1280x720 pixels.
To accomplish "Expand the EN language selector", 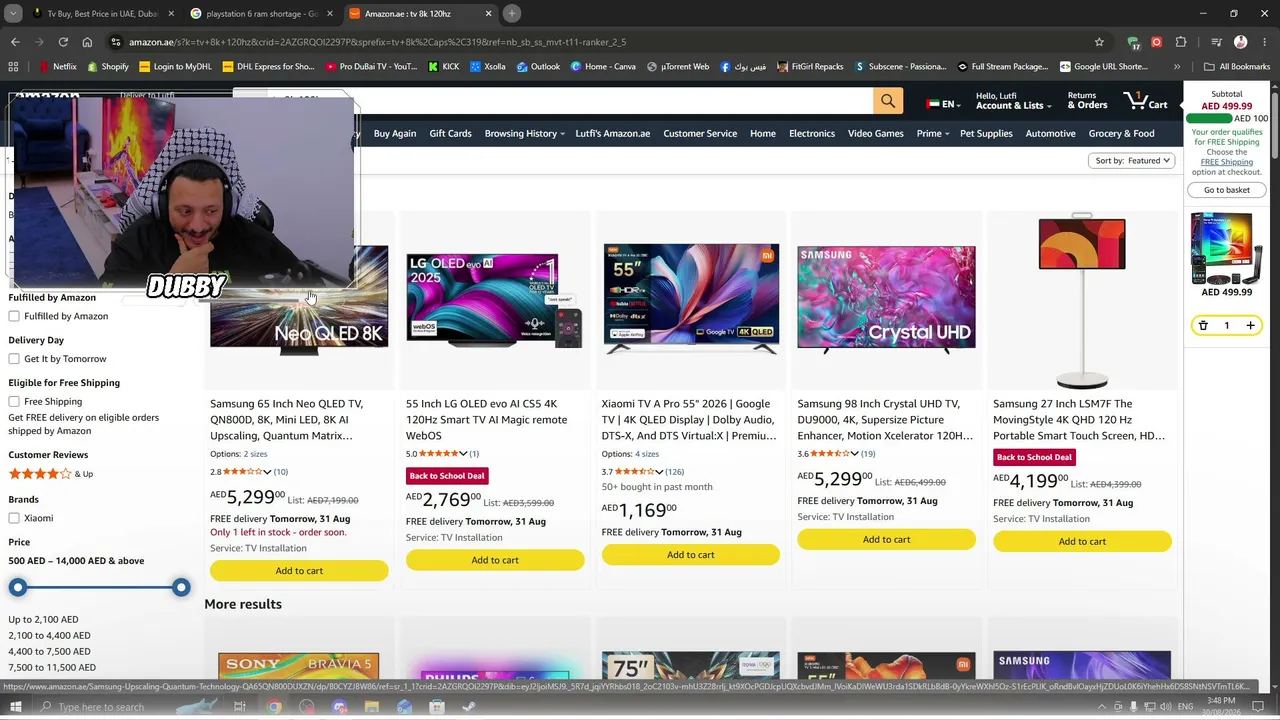I will [x=944, y=104].
